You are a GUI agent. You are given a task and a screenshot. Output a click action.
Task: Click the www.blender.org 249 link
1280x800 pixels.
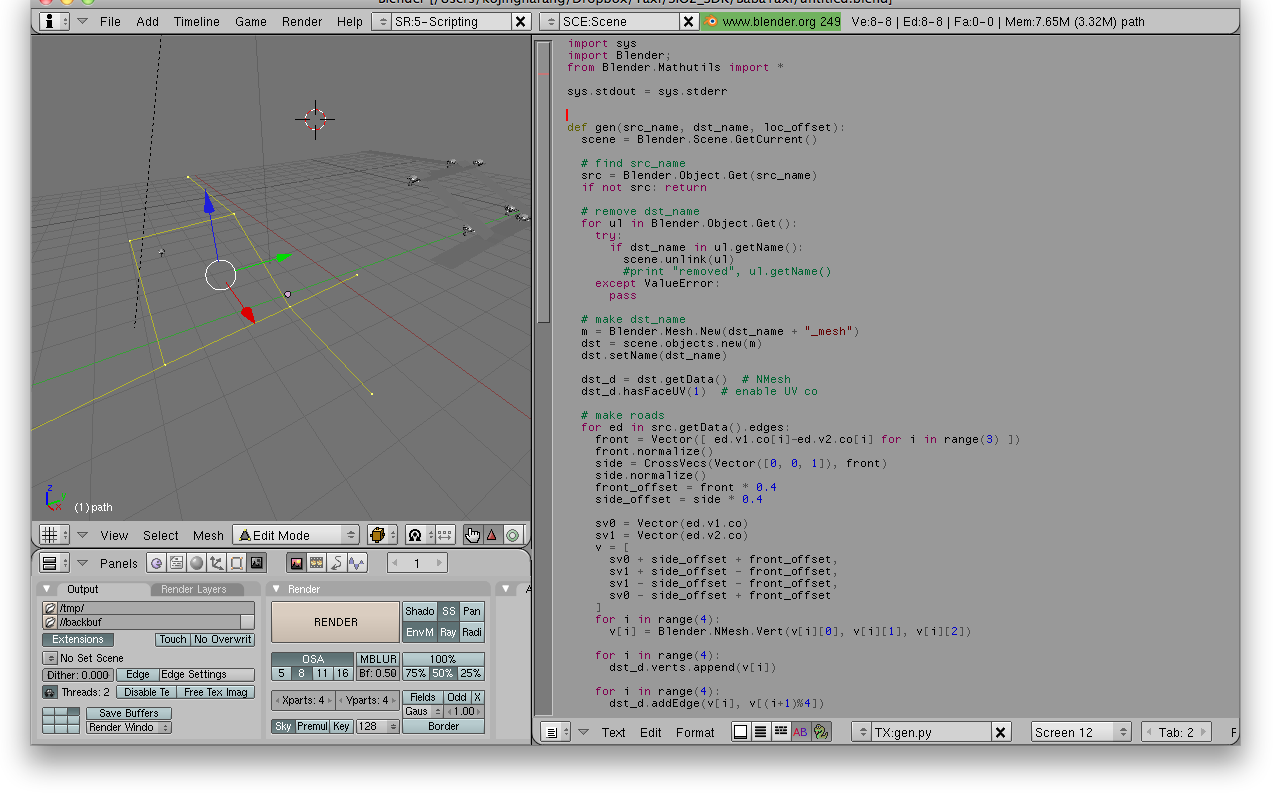[x=772, y=21]
